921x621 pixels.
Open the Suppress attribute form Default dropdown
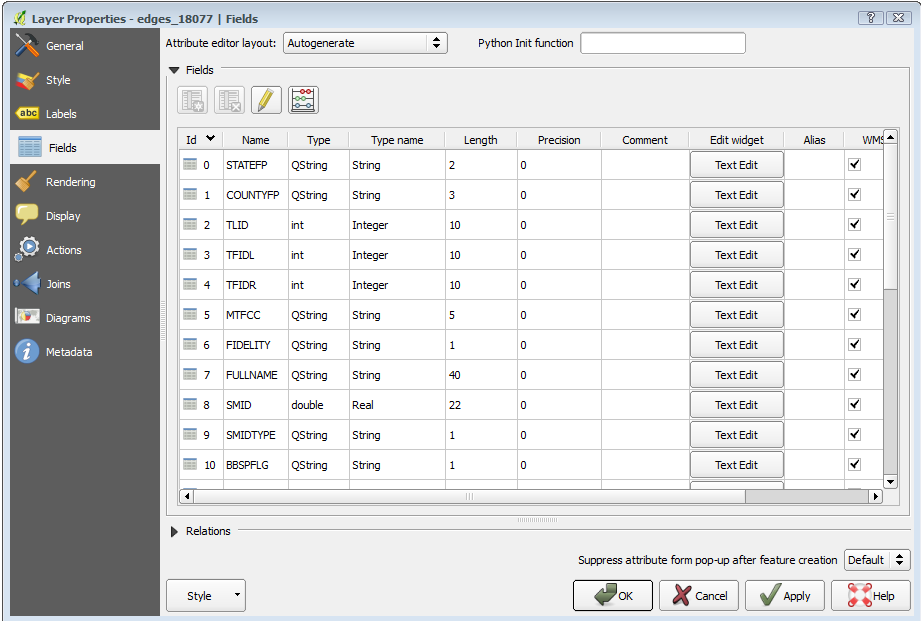coord(877,560)
